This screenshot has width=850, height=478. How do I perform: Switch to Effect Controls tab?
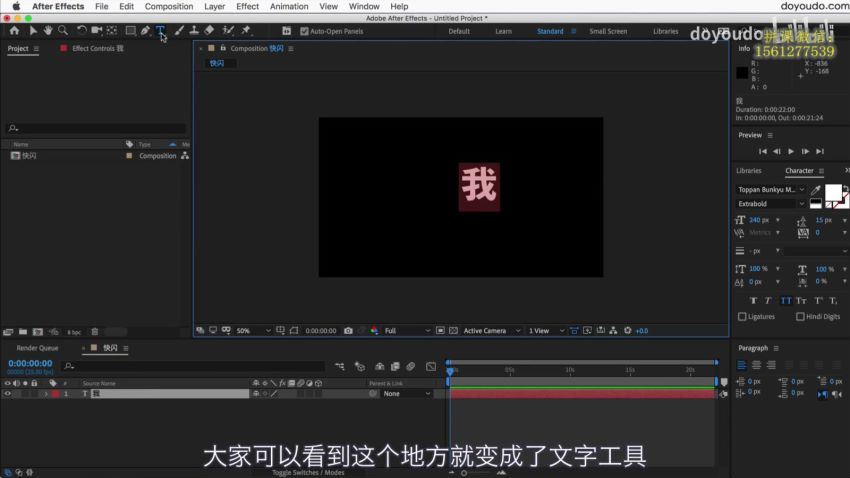(98, 48)
